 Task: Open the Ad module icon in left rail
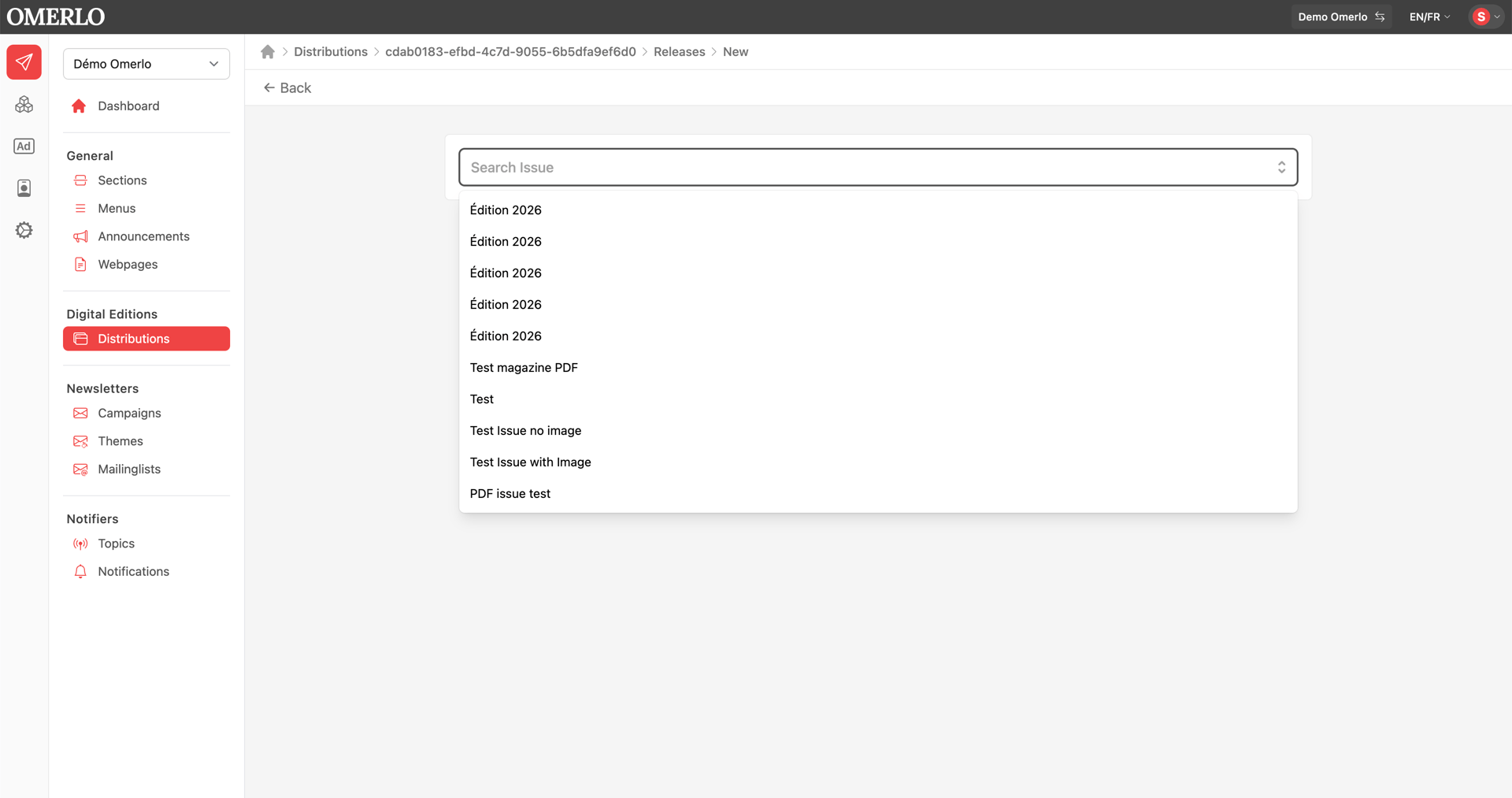pyautogui.click(x=24, y=146)
